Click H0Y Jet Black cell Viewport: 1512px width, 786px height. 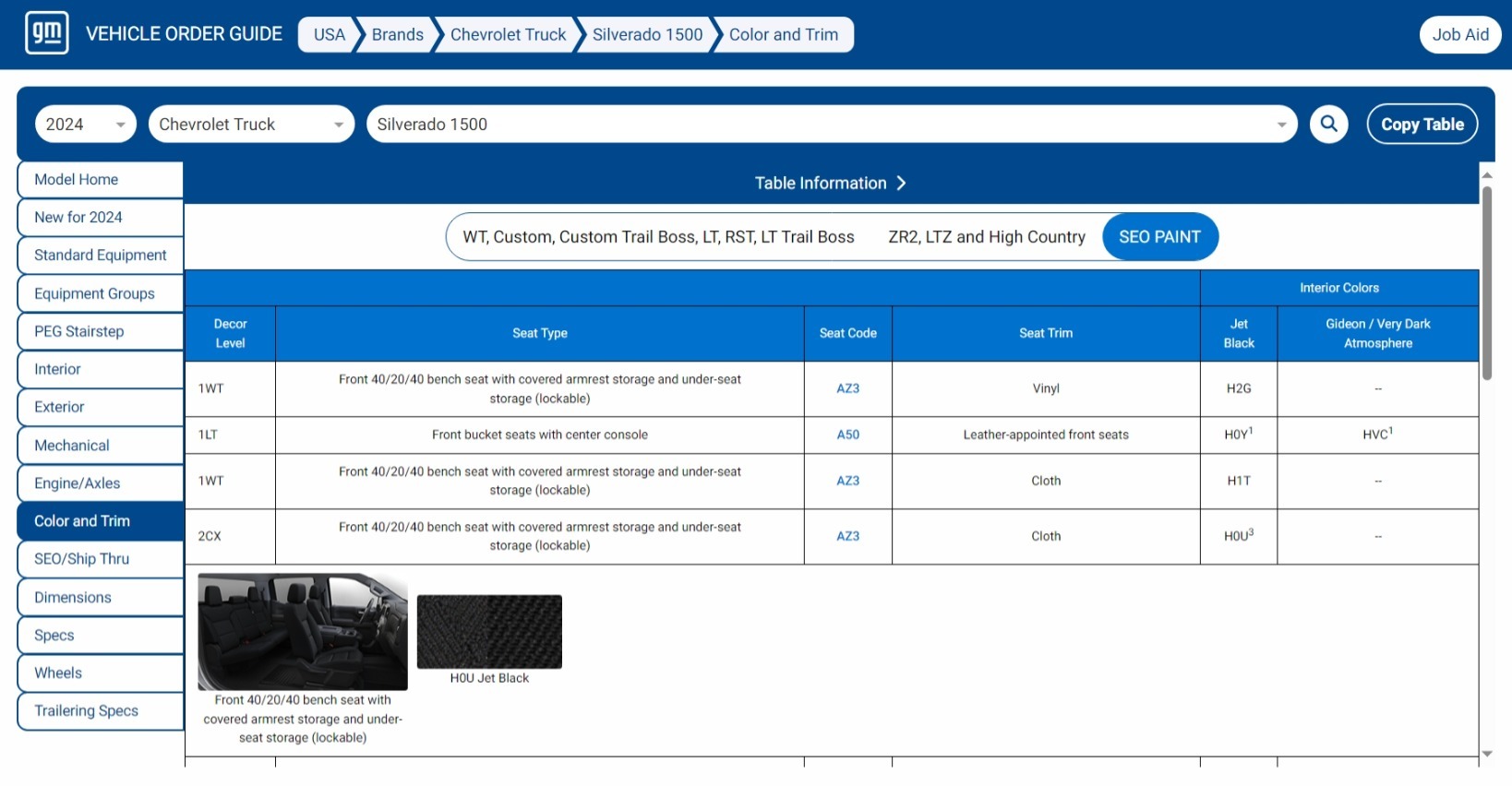coord(1239,435)
